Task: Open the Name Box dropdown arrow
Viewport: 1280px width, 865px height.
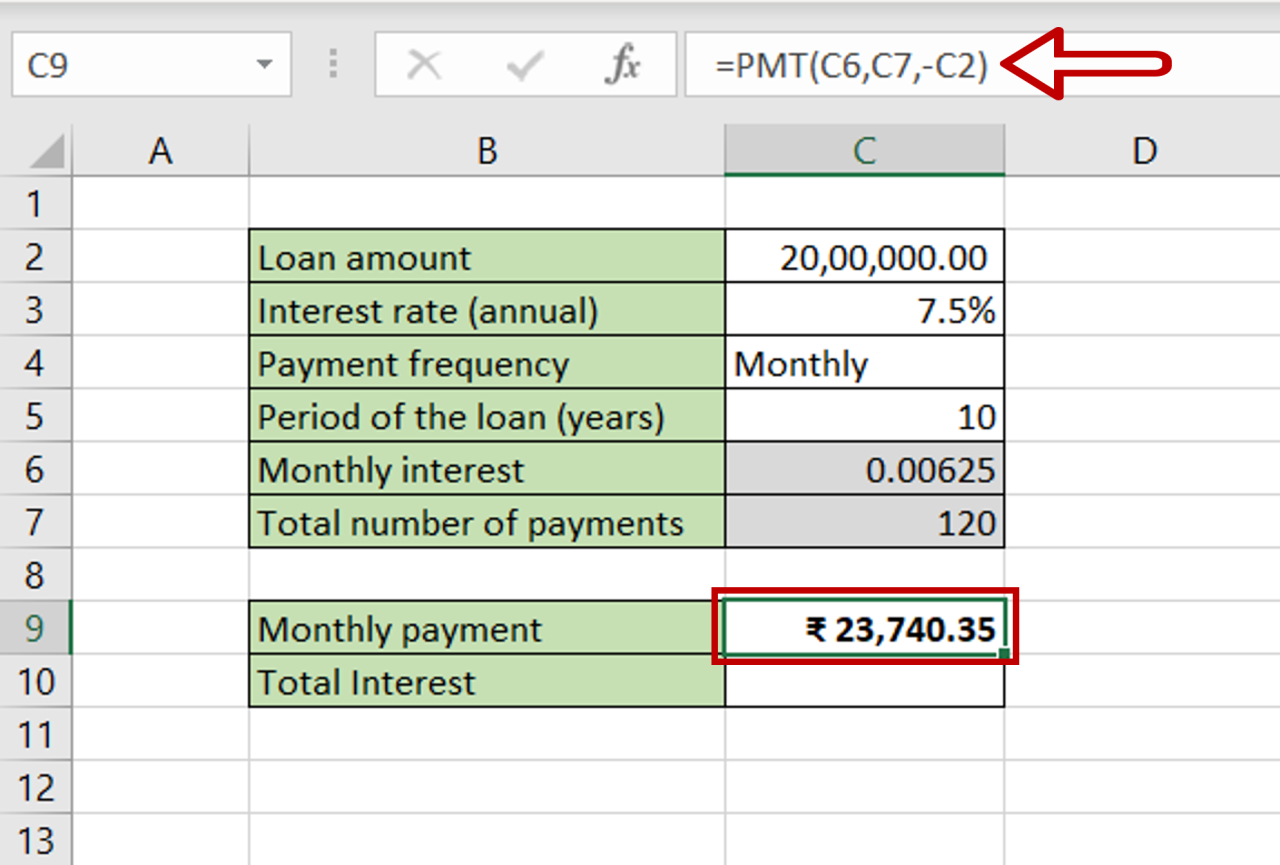Action: point(263,64)
